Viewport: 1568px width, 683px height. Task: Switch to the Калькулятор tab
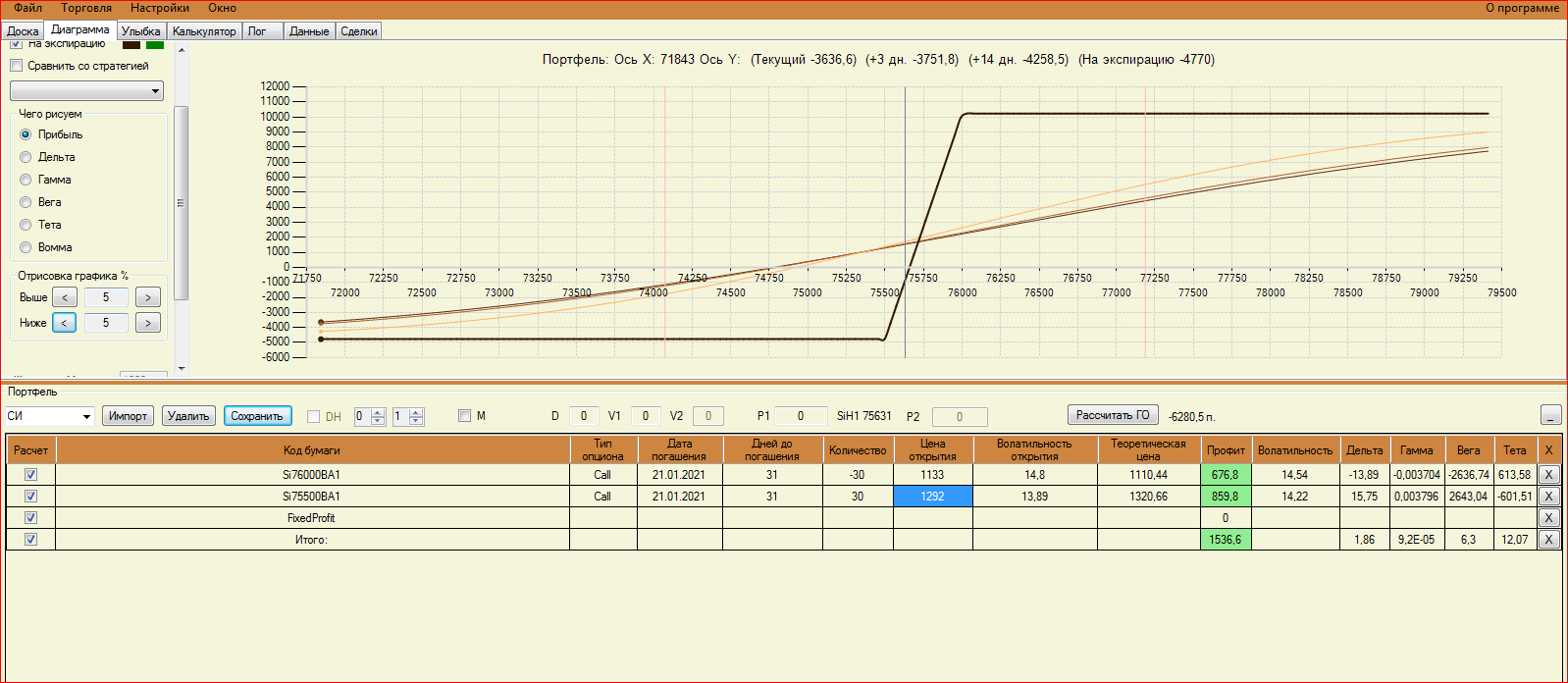[x=204, y=31]
